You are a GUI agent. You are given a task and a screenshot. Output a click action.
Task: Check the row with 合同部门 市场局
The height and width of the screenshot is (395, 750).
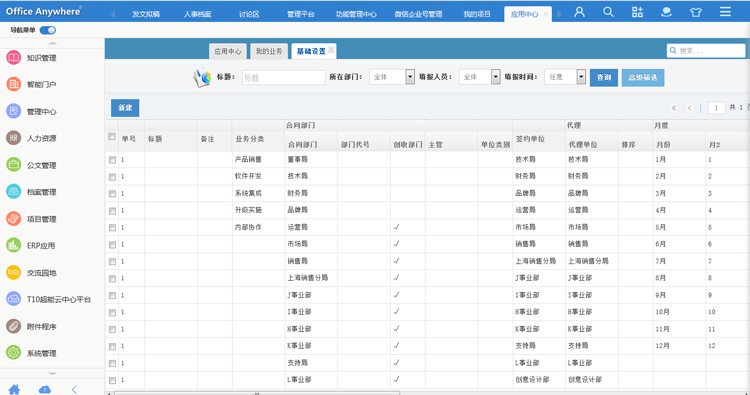[112, 245]
